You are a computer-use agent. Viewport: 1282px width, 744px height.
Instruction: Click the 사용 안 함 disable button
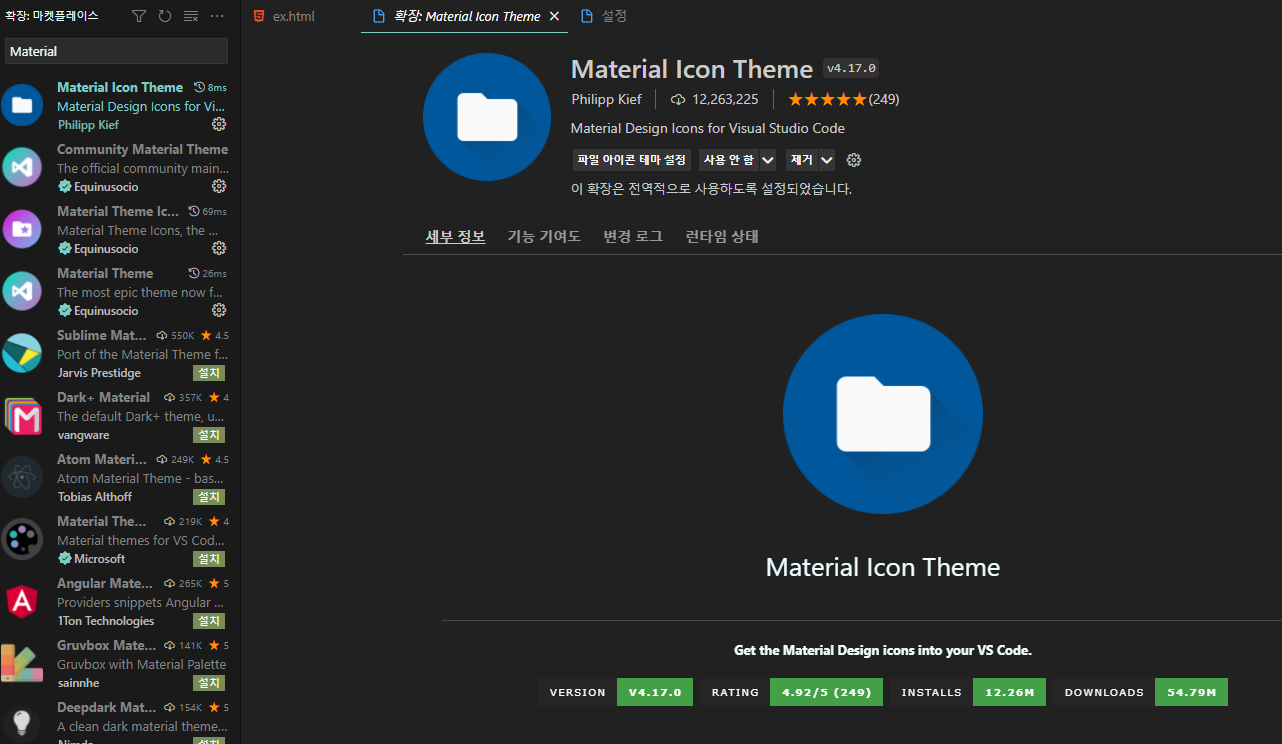coord(729,160)
